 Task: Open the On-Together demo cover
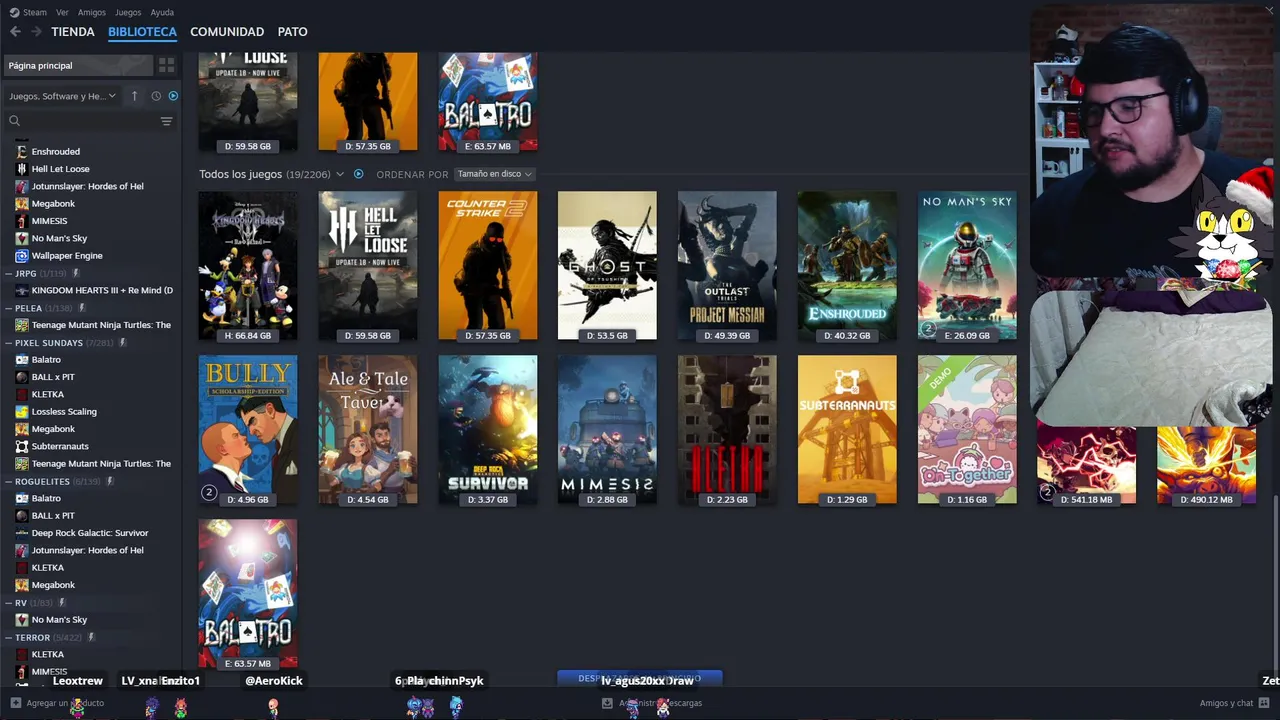(967, 430)
